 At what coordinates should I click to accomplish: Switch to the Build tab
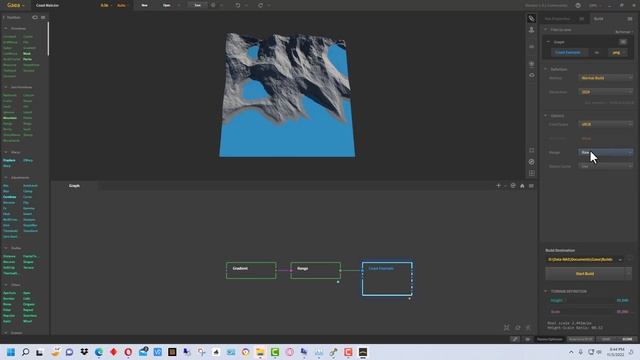click(598, 19)
